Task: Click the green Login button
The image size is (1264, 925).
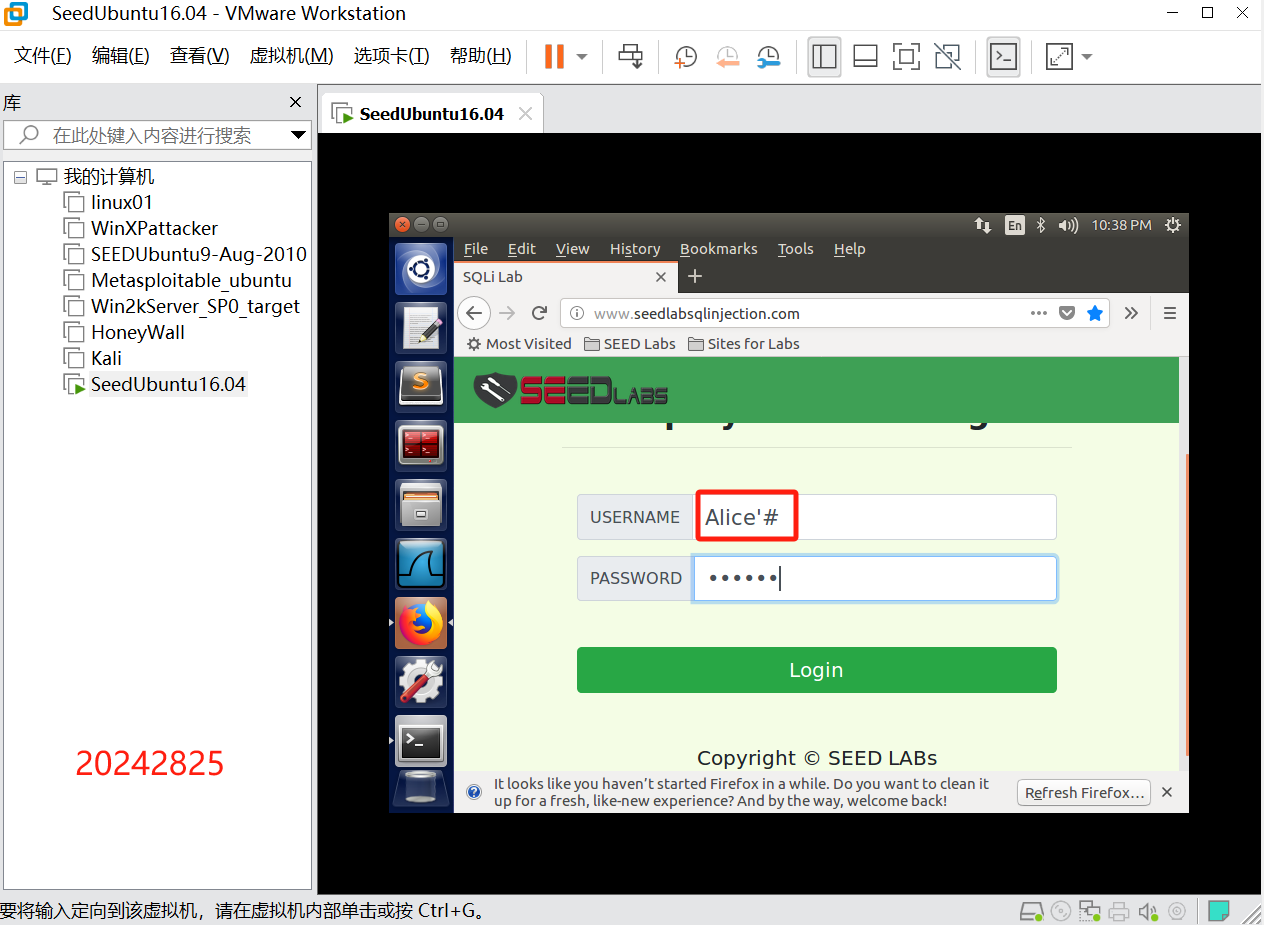Action: pyautogui.click(x=817, y=670)
